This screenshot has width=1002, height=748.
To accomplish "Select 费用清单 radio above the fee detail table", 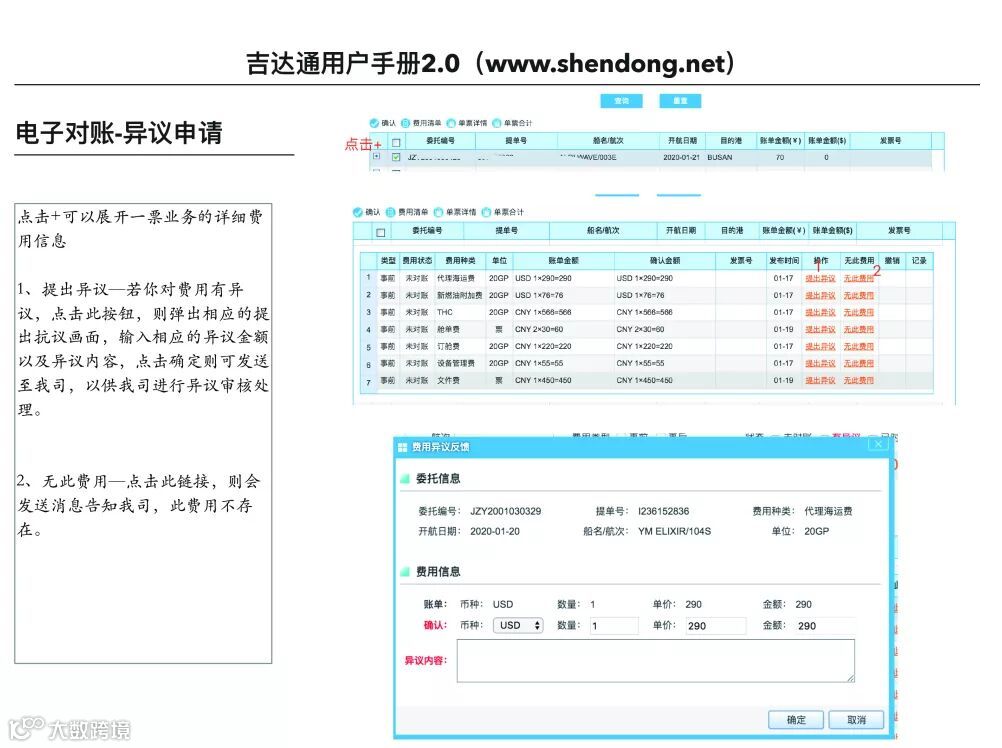I will 390,212.
